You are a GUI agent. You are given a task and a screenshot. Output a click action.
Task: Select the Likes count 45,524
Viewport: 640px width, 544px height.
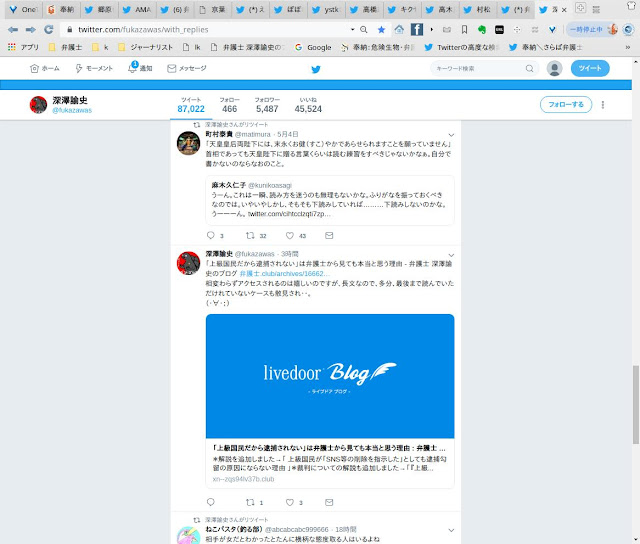pos(308,105)
